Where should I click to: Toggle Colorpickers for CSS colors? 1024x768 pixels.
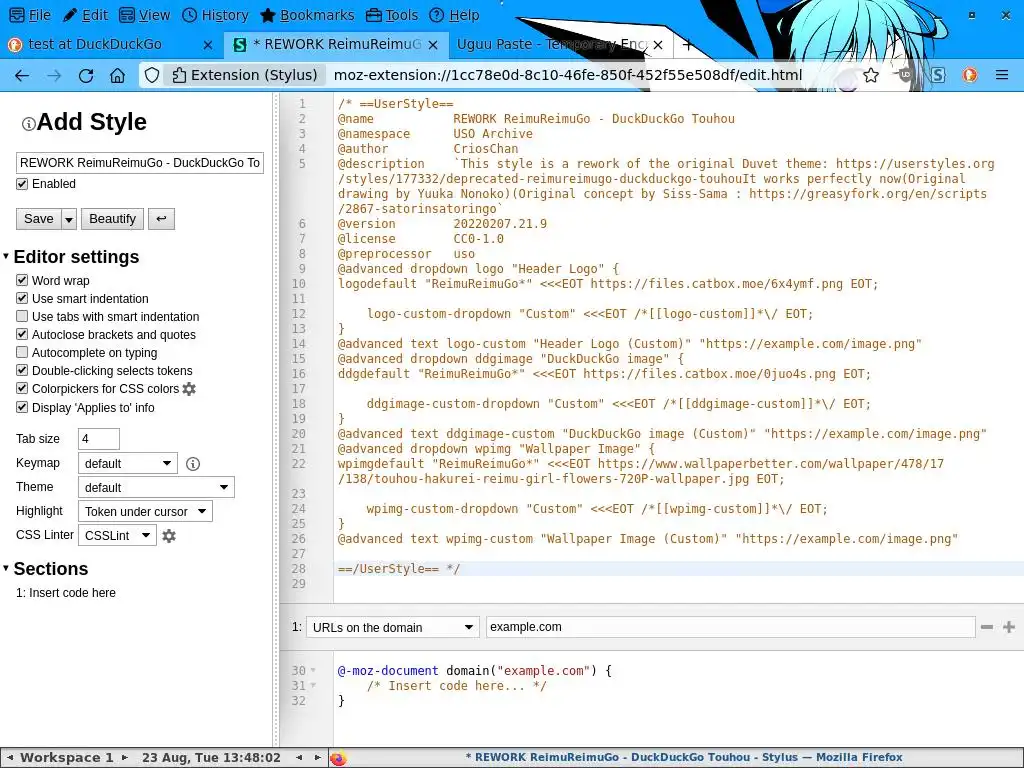click(x=22, y=389)
